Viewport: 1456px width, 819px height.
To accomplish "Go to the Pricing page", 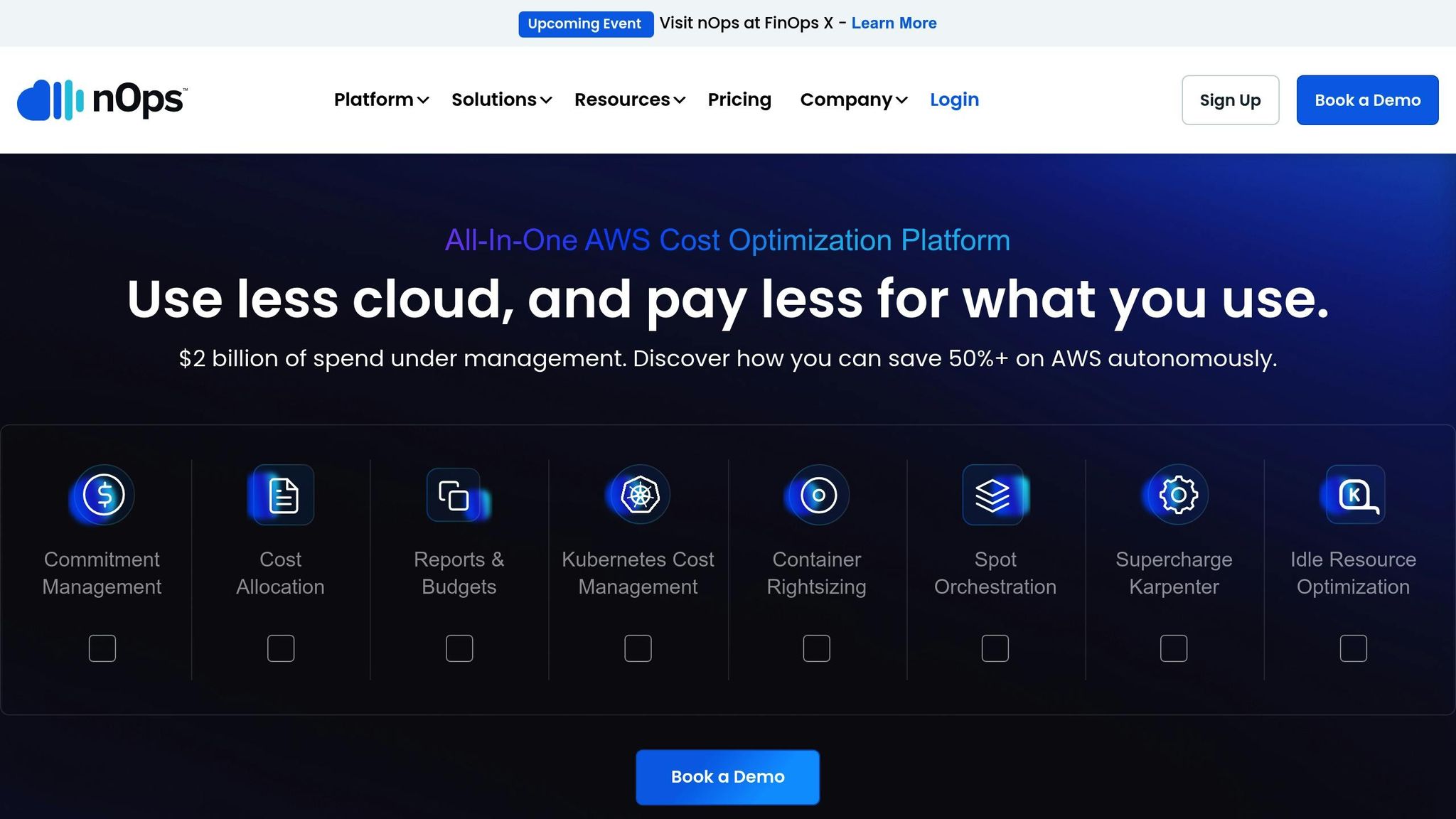I will point(739,100).
